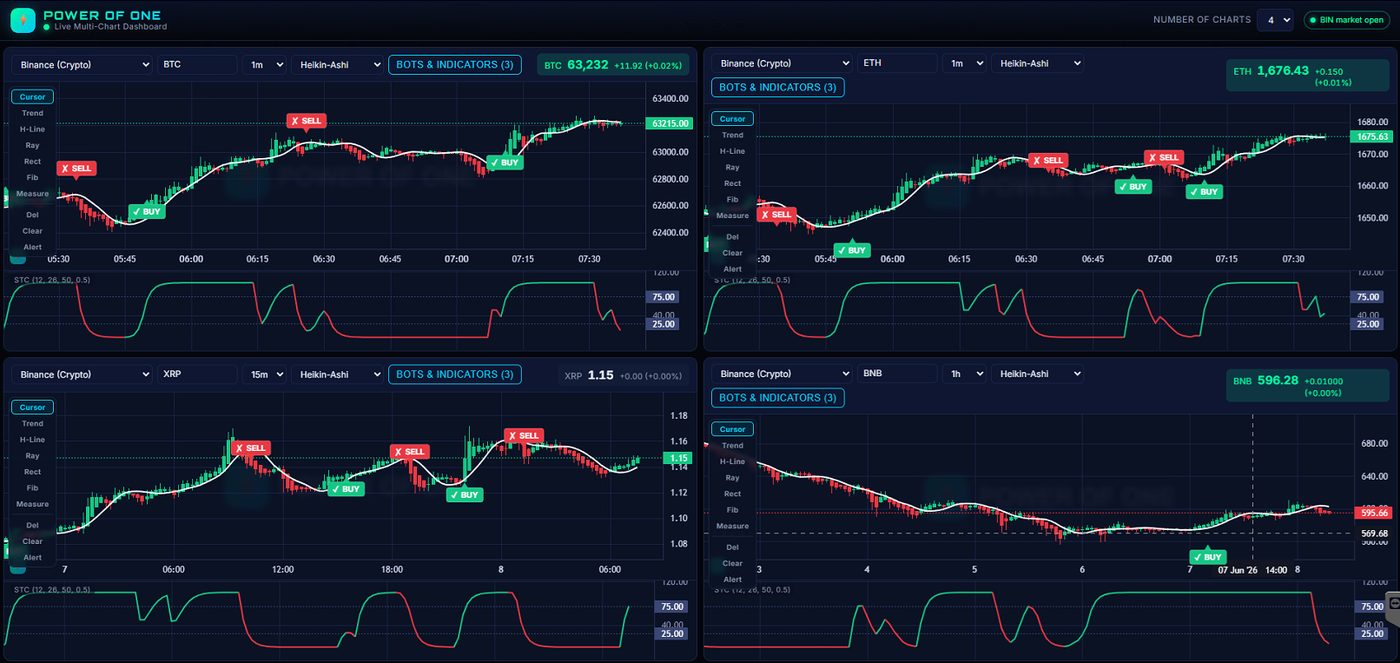Open the exchange dropdown in the BTC chart

[81, 65]
